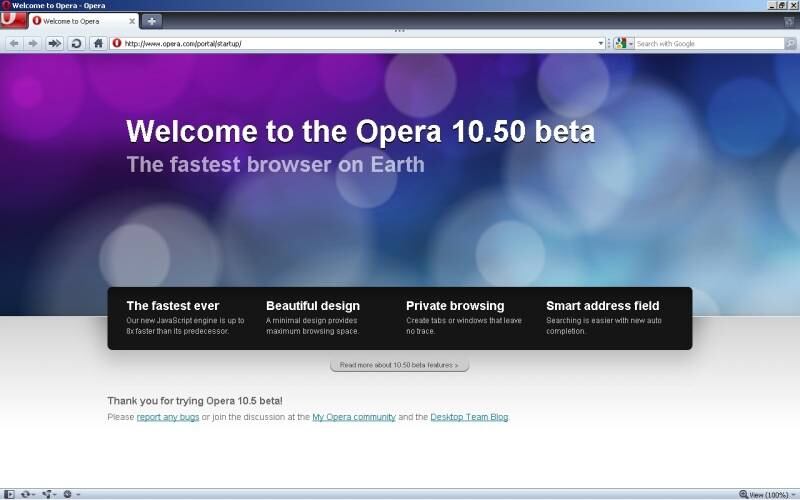Go to the Home page

98,43
